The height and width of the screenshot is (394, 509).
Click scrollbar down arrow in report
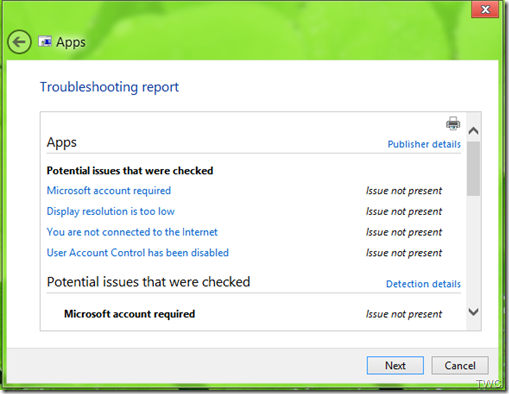click(x=473, y=312)
